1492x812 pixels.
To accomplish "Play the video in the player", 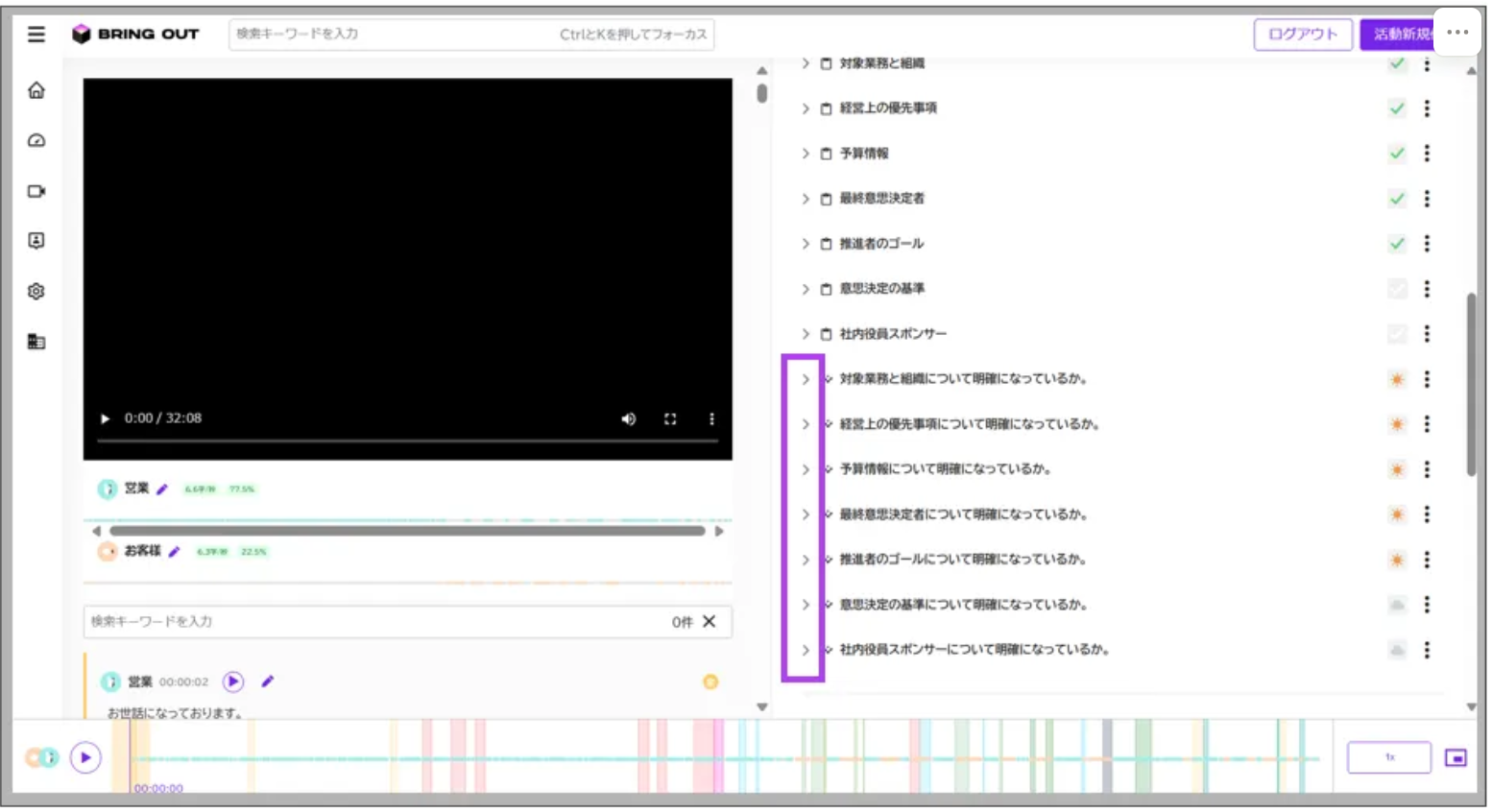I will tap(105, 418).
